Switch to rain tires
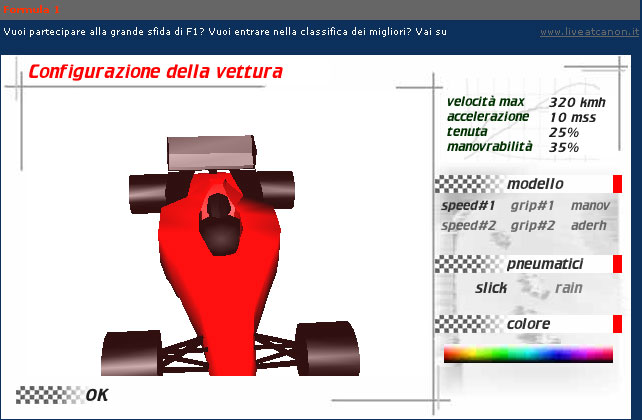The height and width of the screenshot is (420, 642). point(568,288)
